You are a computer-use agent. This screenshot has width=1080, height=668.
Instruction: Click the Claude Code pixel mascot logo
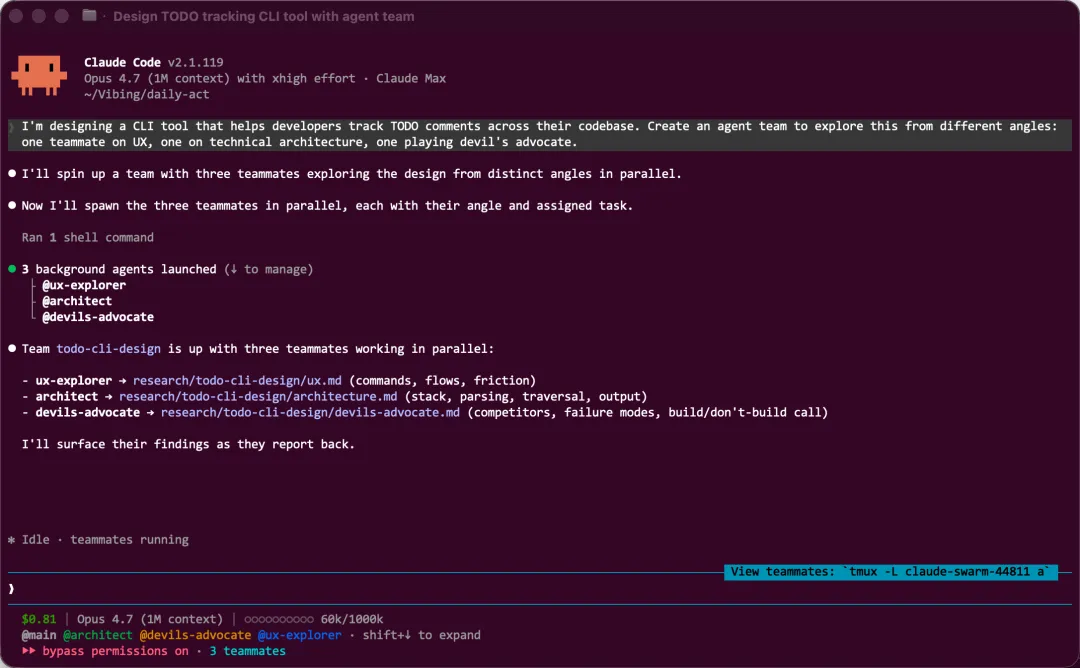(39, 76)
